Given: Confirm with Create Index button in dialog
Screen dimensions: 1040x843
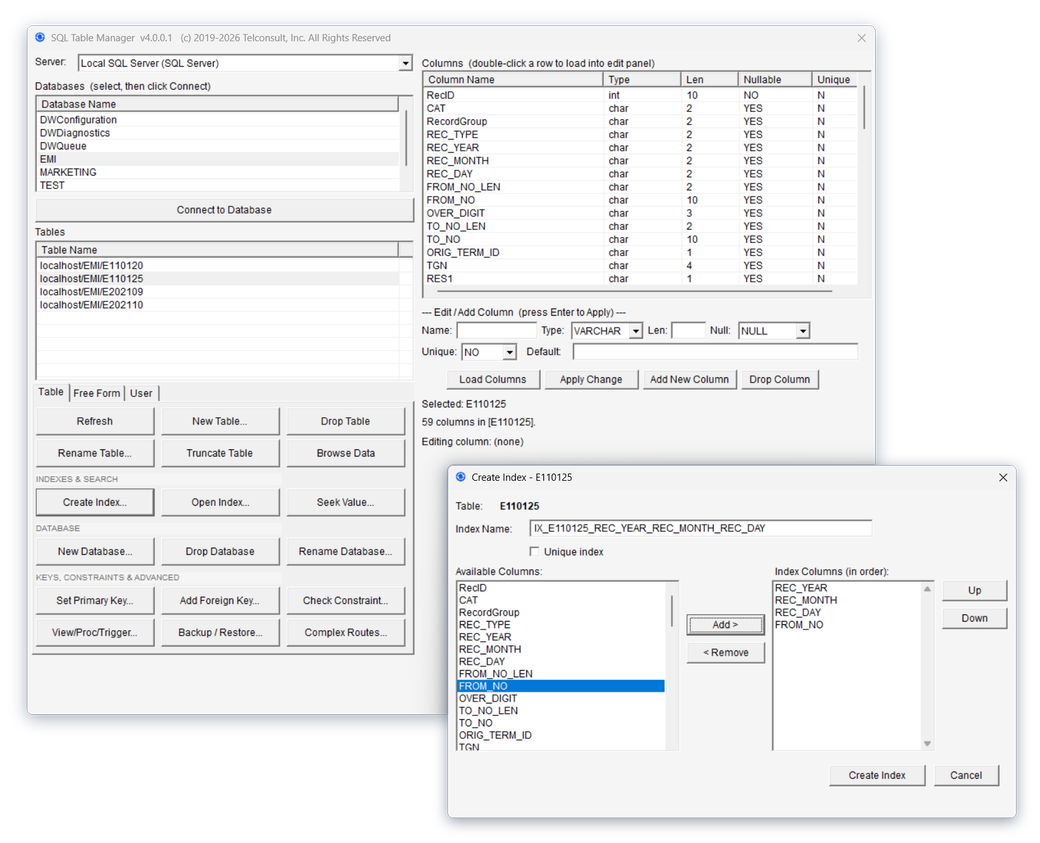Looking at the screenshot, I should pos(877,775).
